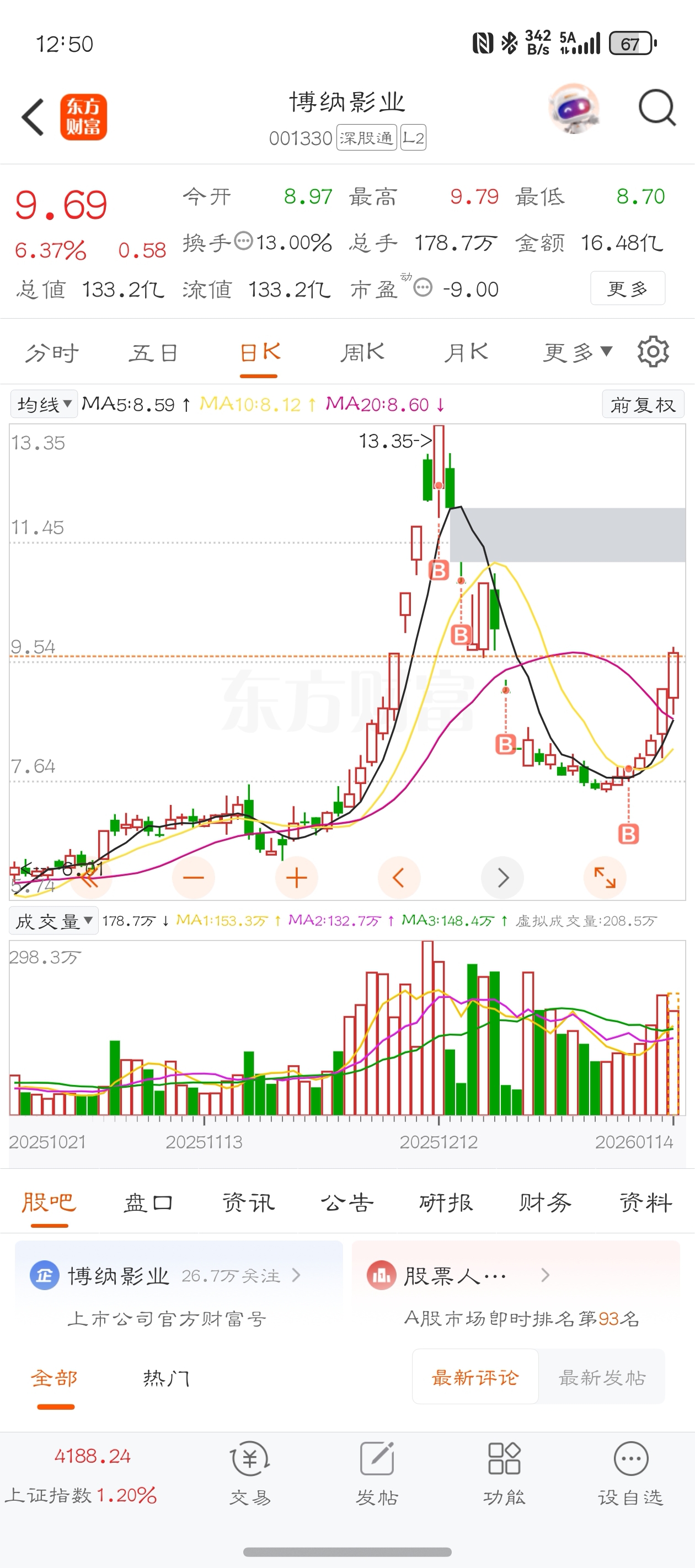Zoom out chart with minus button
Viewport: 695px width, 1568px height.
pyautogui.click(x=193, y=877)
